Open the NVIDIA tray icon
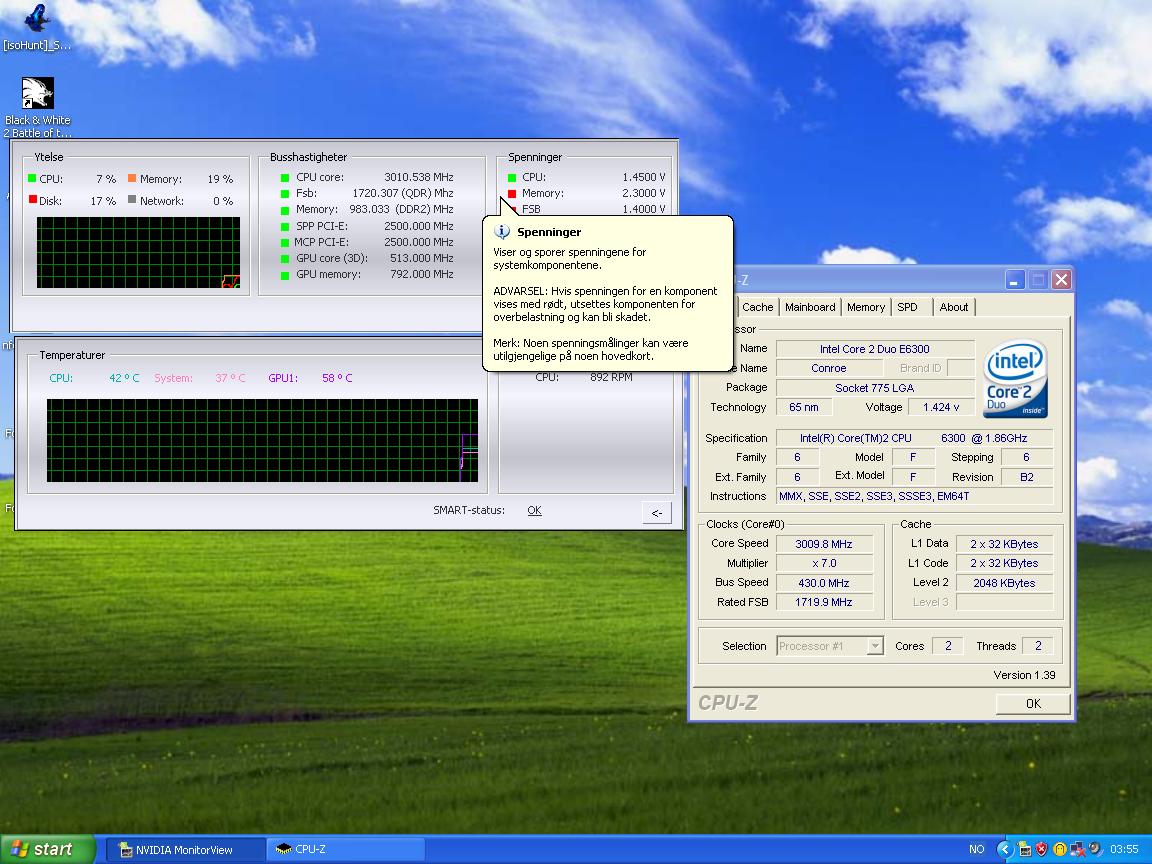This screenshot has width=1152, height=864. pyautogui.click(x=1024, y=849)
